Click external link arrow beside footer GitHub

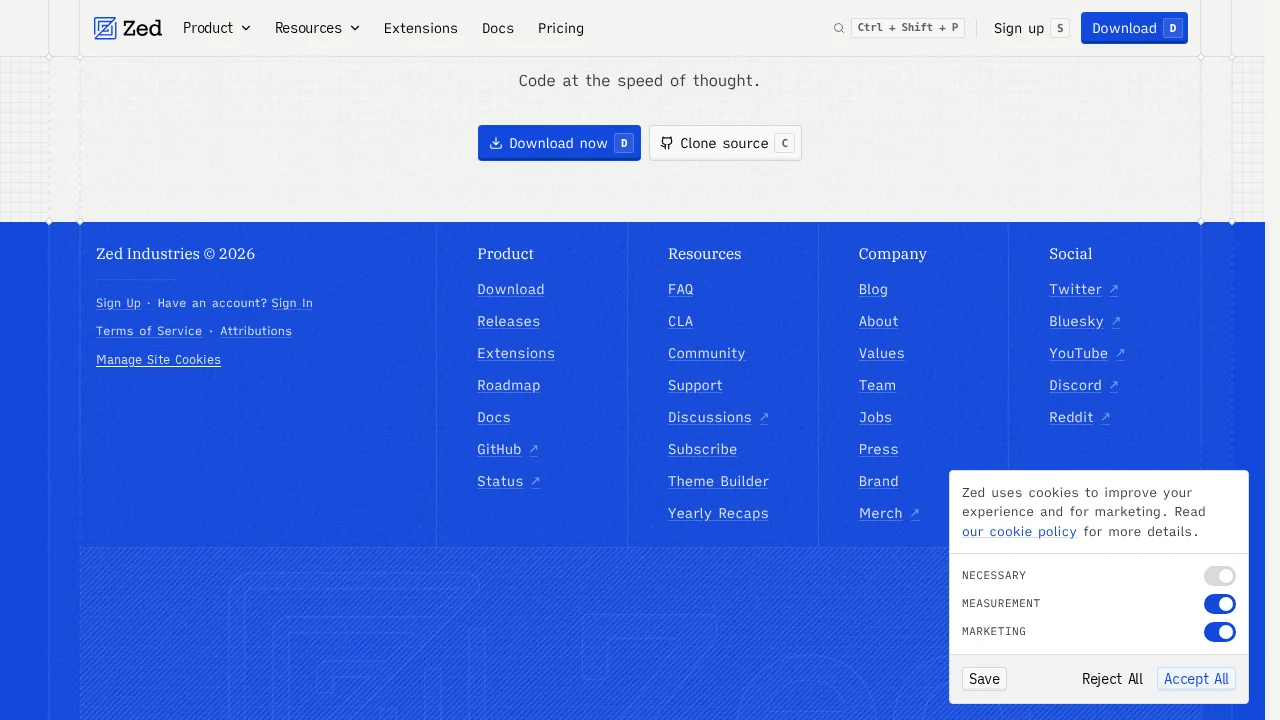pyautogui.click(x=534, y=450)
